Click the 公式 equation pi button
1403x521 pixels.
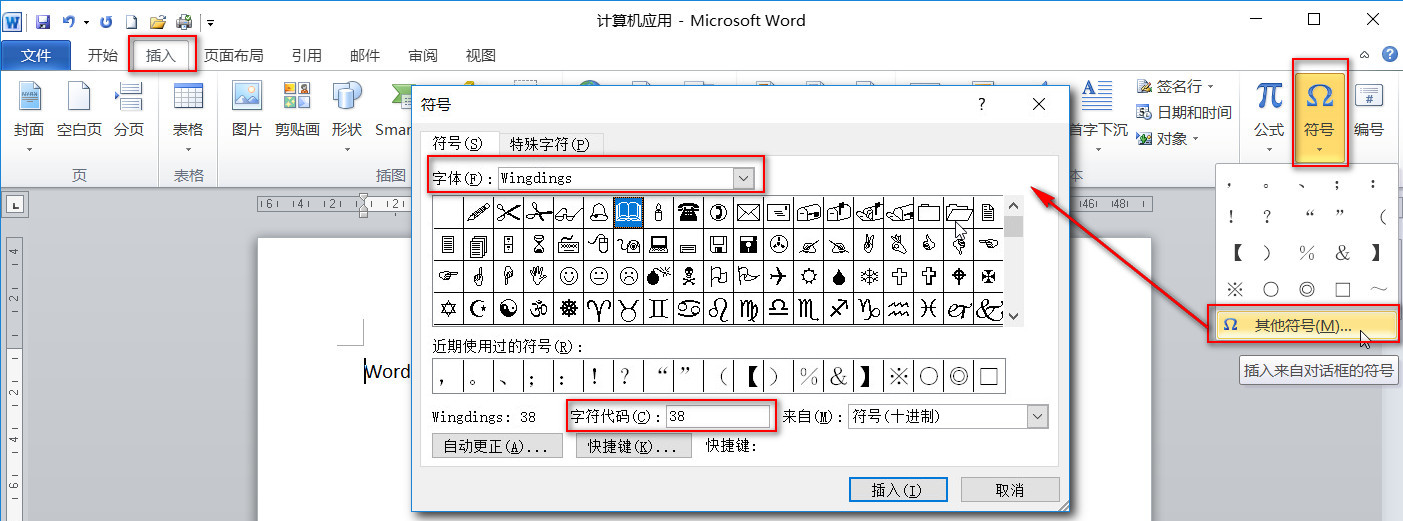1269,118
